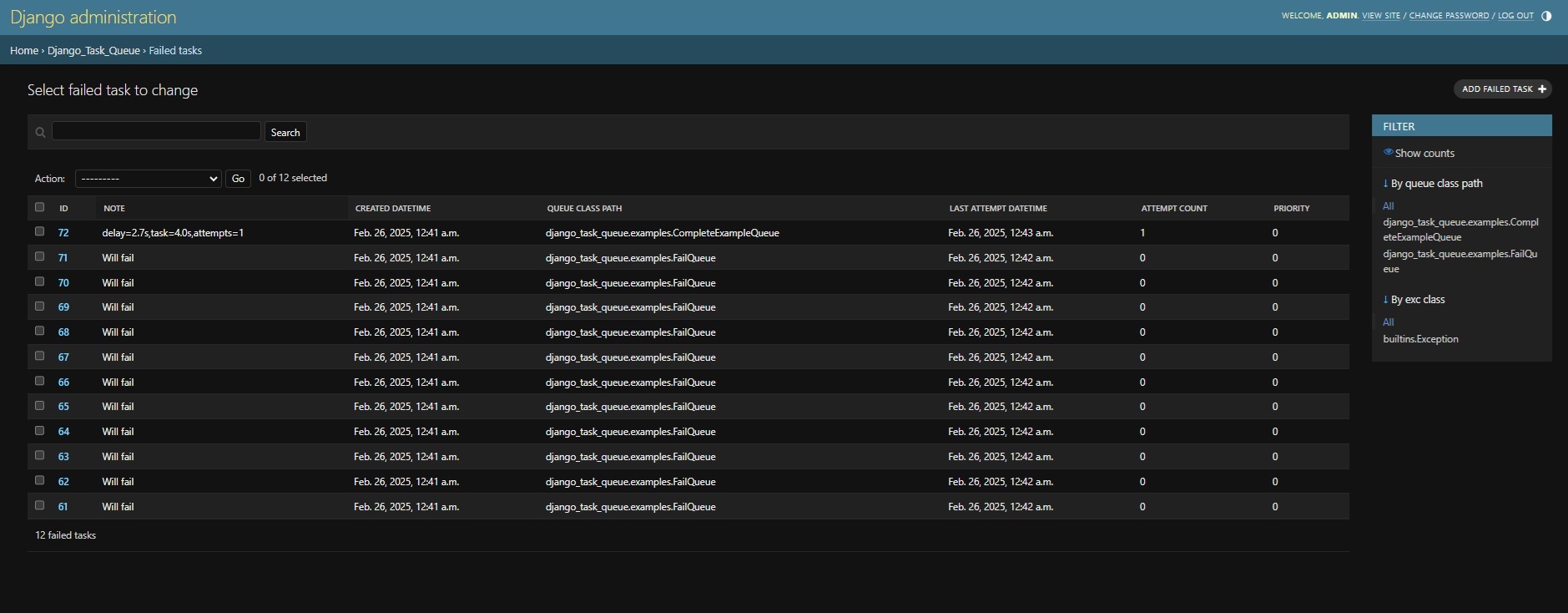This screenshot has height=613, width=1568.
Task: Sort by Priority column header
Action: [1292, 208]
